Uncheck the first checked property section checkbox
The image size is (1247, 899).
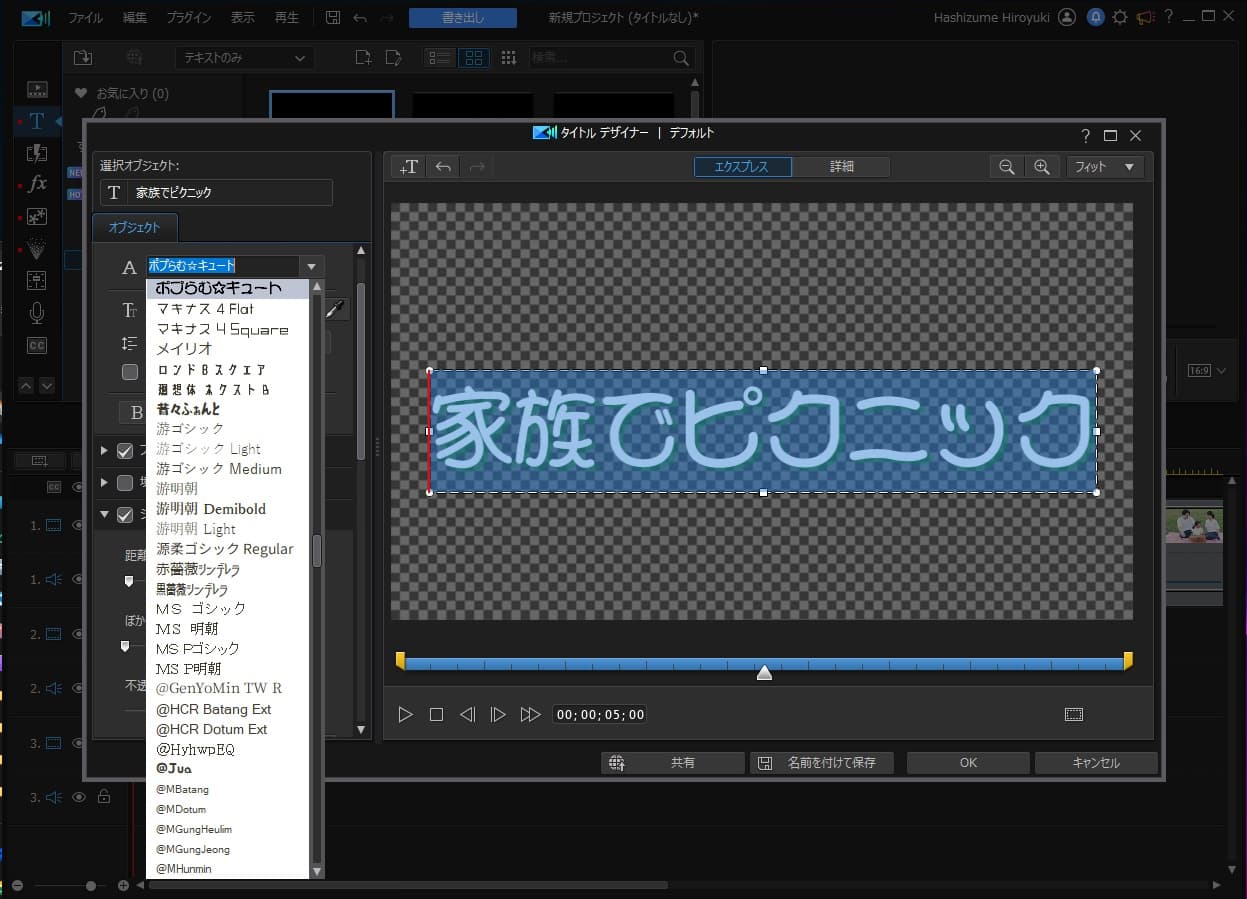(125, 451)
